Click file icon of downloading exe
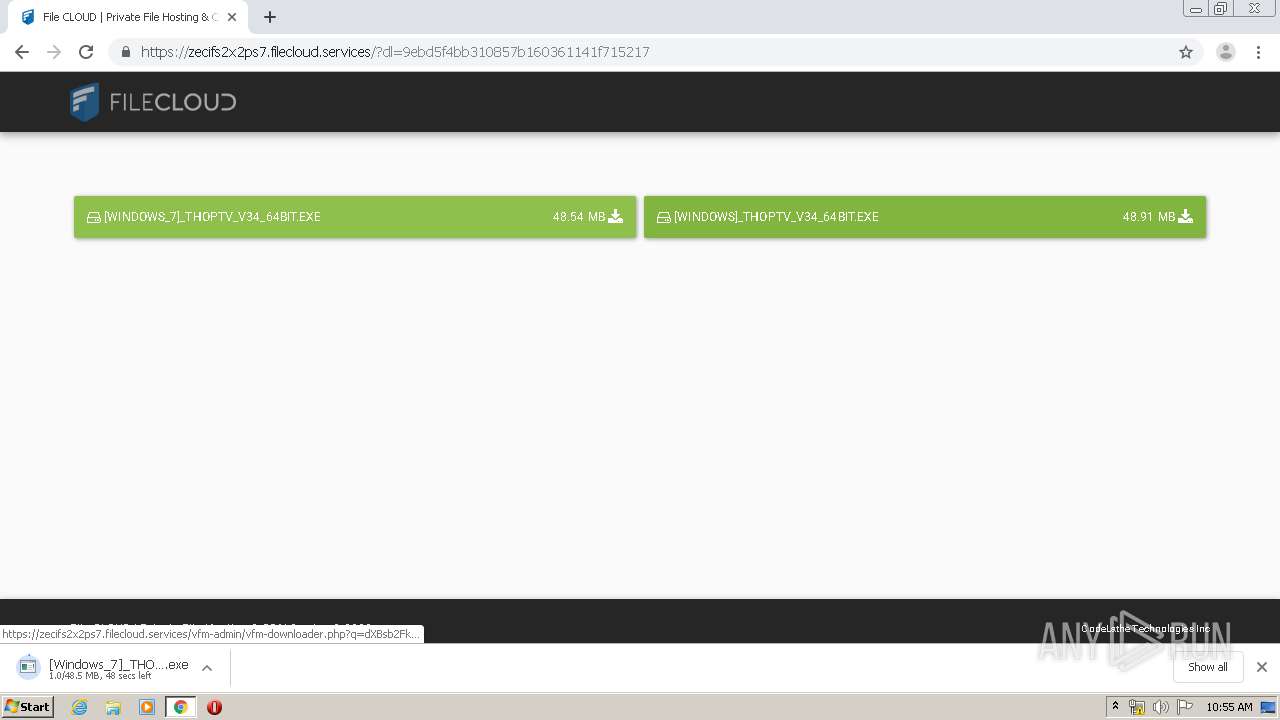The image size is (1280, 720). (x=28, y=667)
